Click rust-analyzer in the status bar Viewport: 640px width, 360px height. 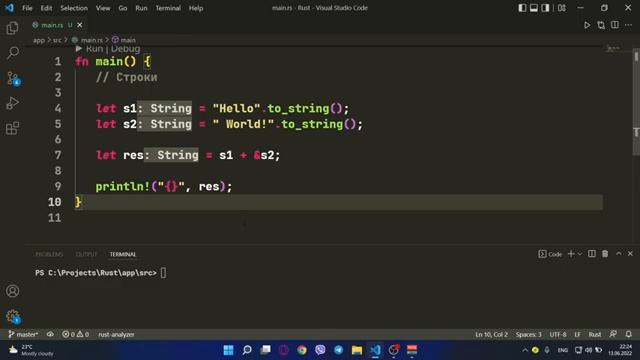pyautogui.click(x=116, y=334)
